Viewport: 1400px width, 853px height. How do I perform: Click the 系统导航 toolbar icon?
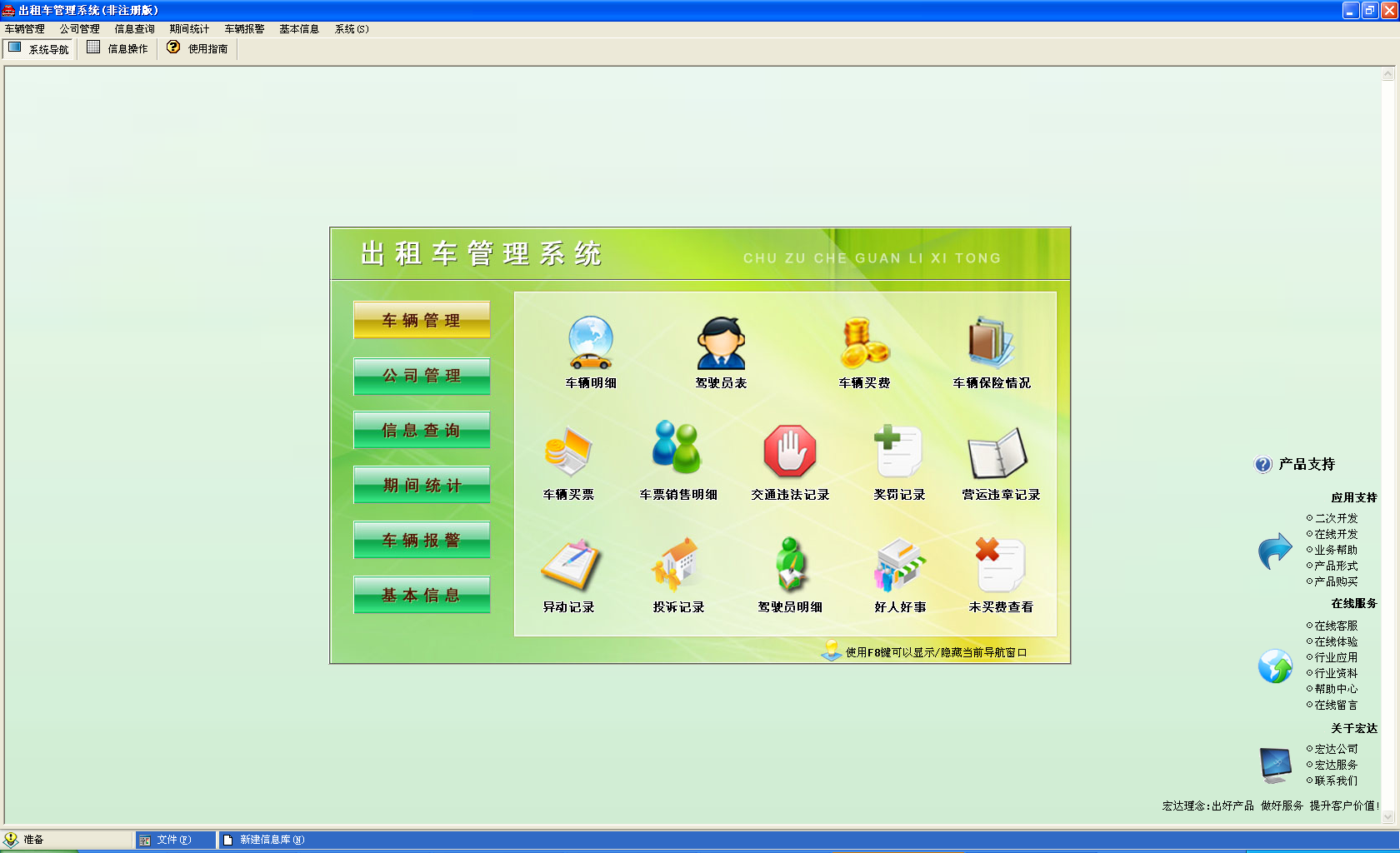(15, 47)
